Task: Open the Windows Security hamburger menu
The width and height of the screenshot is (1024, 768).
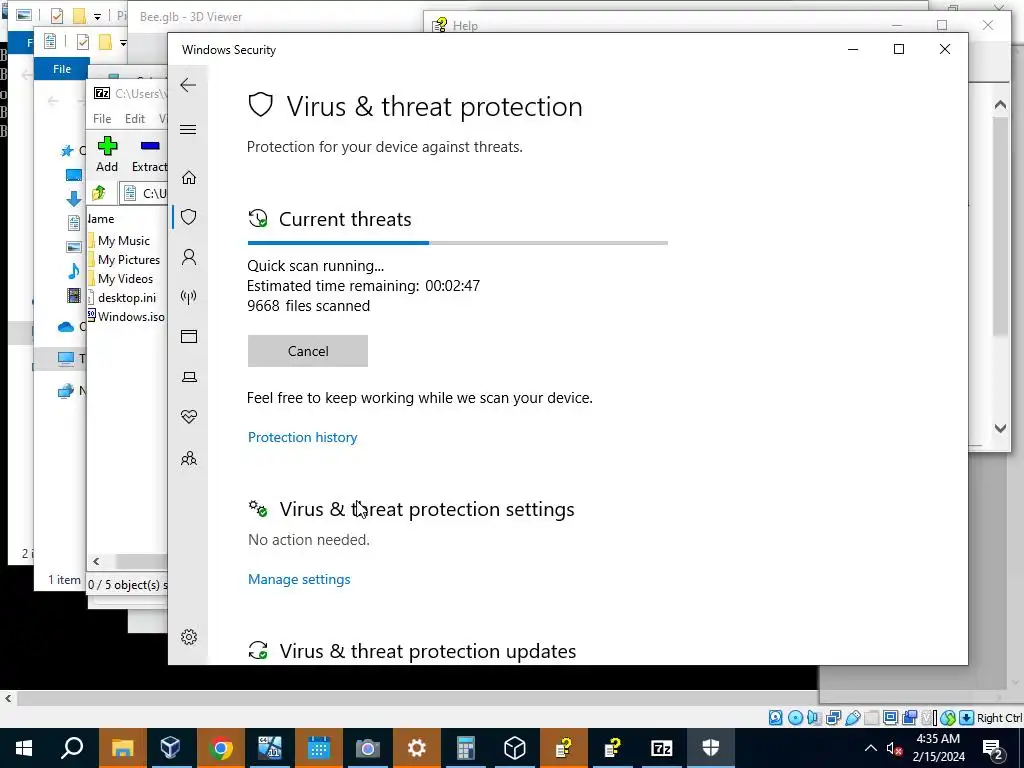Action: [x=188, y=129]
